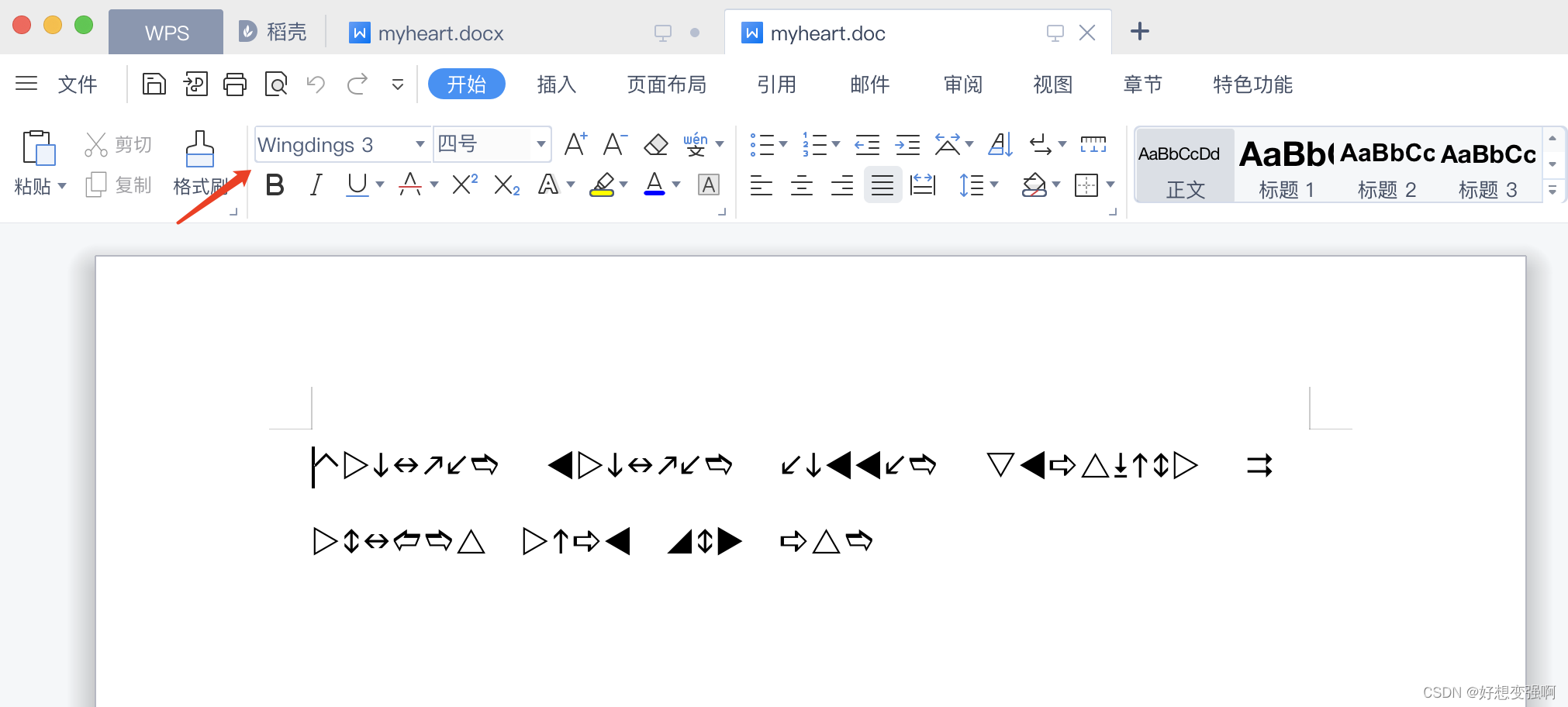1568x707 pixels.
Task: Align text left
Action: 762,185
